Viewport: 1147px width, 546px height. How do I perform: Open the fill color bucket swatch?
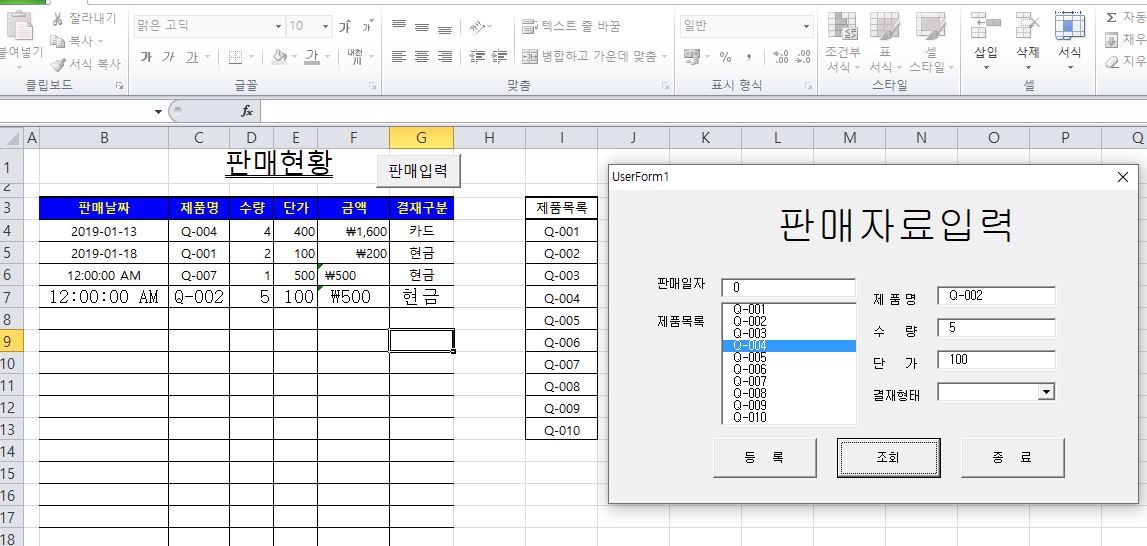(280, 57)
